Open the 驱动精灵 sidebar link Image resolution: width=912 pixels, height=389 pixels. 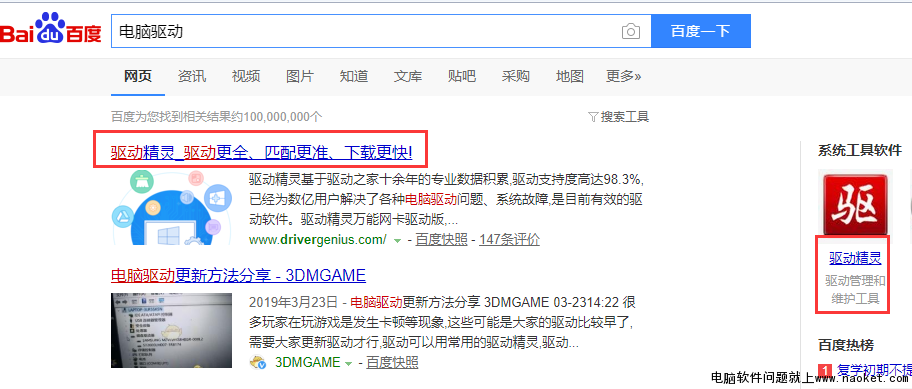pyautogui.click(x=855, y=258)
